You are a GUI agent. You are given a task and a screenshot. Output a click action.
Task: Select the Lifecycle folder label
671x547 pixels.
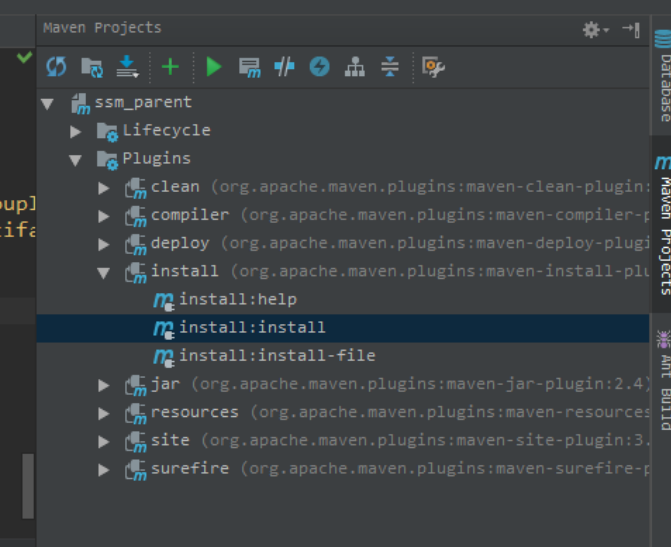[x=166, y=130]
